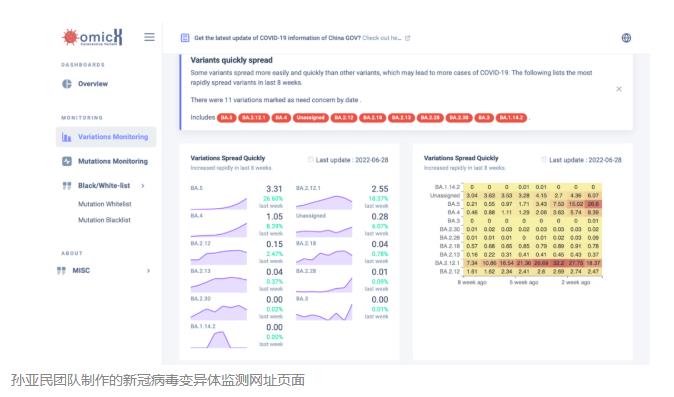
Task: Dismiss the 'Variants quickly spread' alert
Action: (x=619, y=89)
